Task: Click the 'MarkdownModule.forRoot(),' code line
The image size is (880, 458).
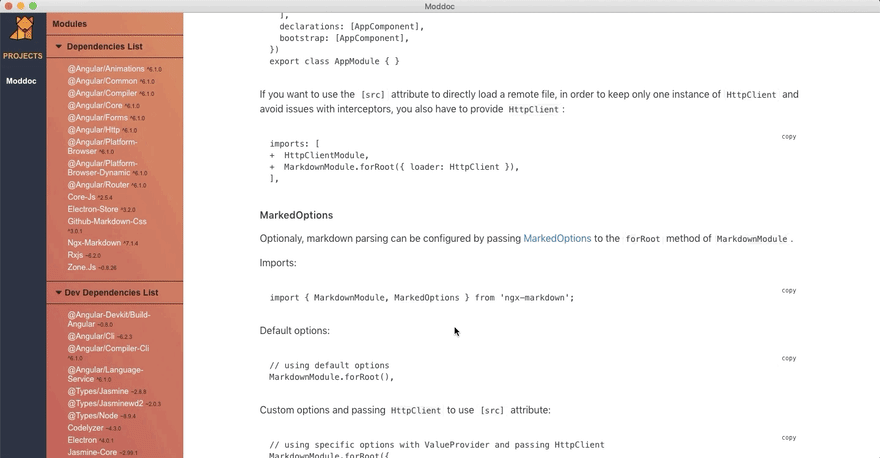Action: [331, 377]
